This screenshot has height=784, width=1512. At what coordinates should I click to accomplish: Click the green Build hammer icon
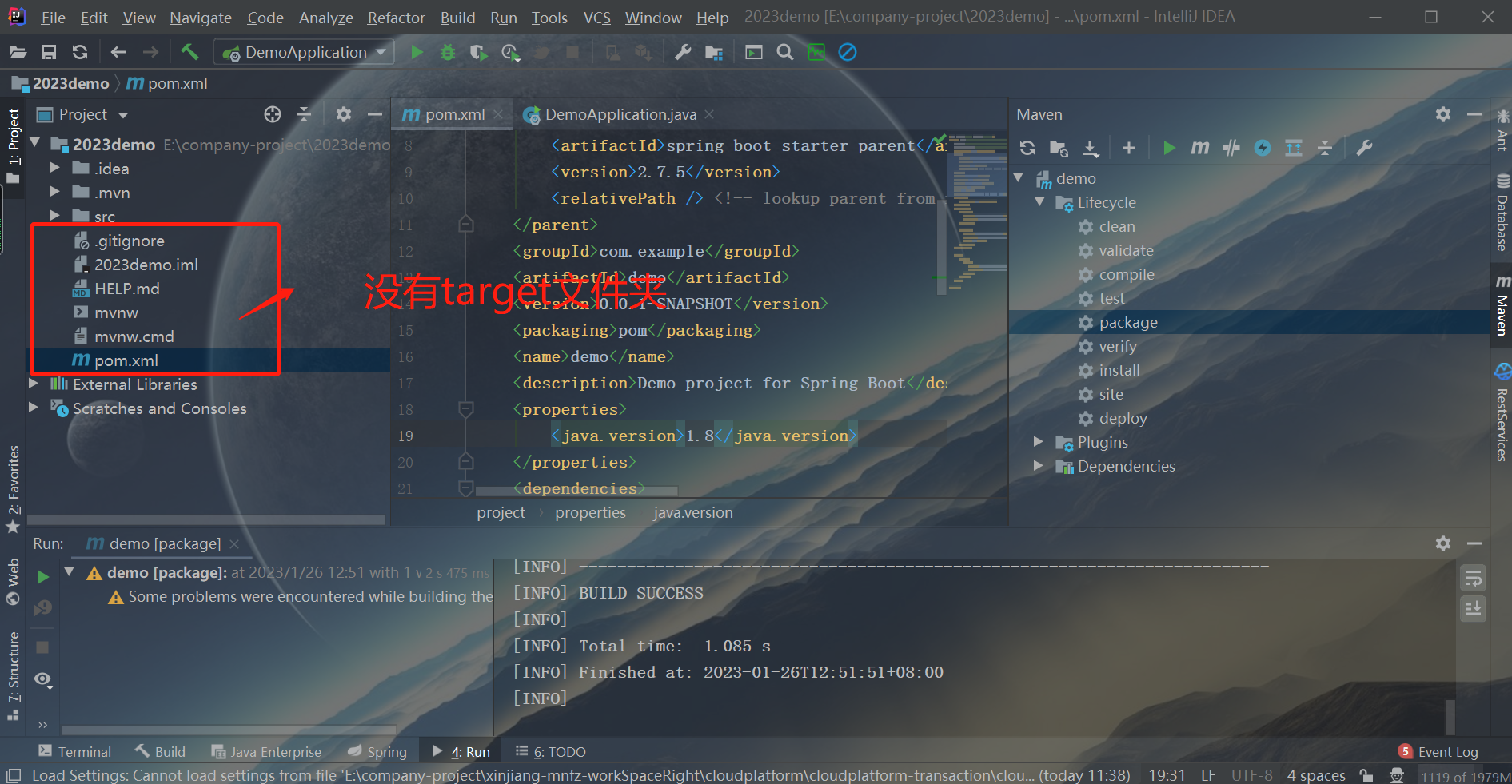tap(189, 53)
